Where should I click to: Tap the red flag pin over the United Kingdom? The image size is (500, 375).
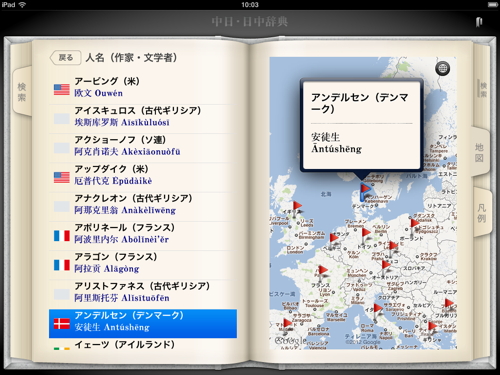pos(297,209)
